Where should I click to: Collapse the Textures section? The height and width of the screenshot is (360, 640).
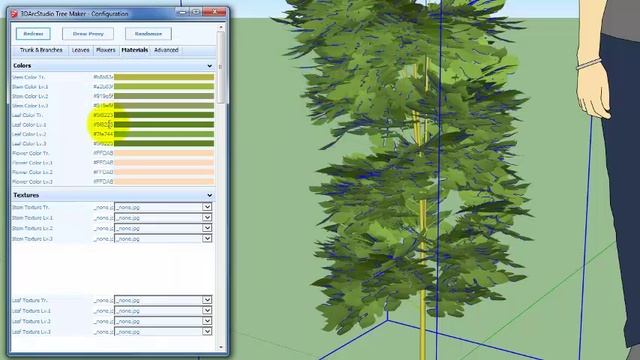[x=209, y=196]
